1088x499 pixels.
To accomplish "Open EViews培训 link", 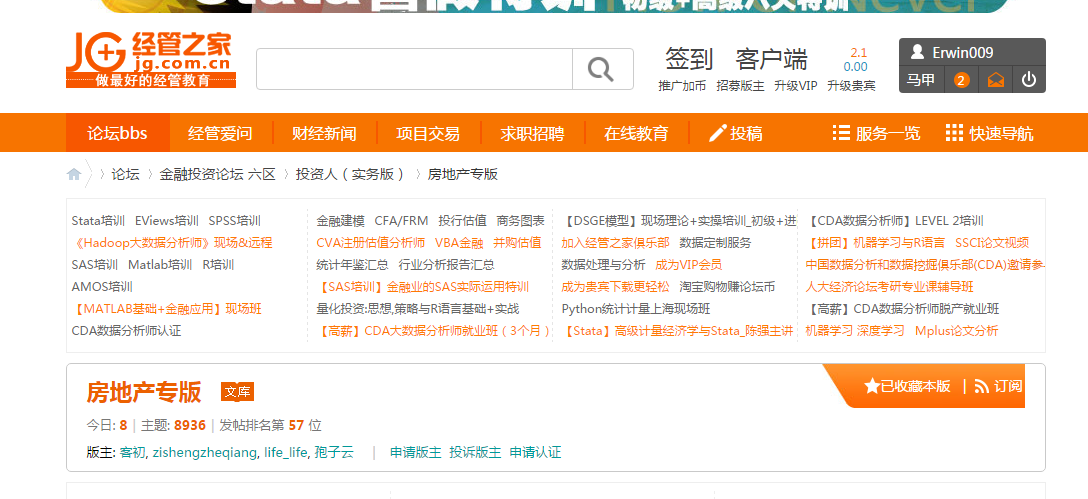I will pos(167,221).
